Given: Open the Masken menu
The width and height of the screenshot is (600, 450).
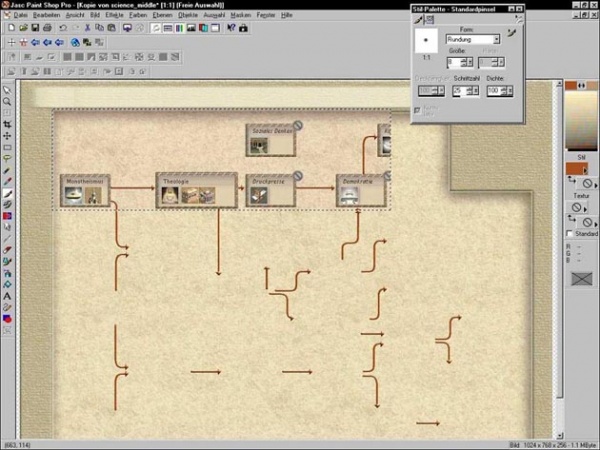Looking at the screenshot, I should [x=241, y=16].
